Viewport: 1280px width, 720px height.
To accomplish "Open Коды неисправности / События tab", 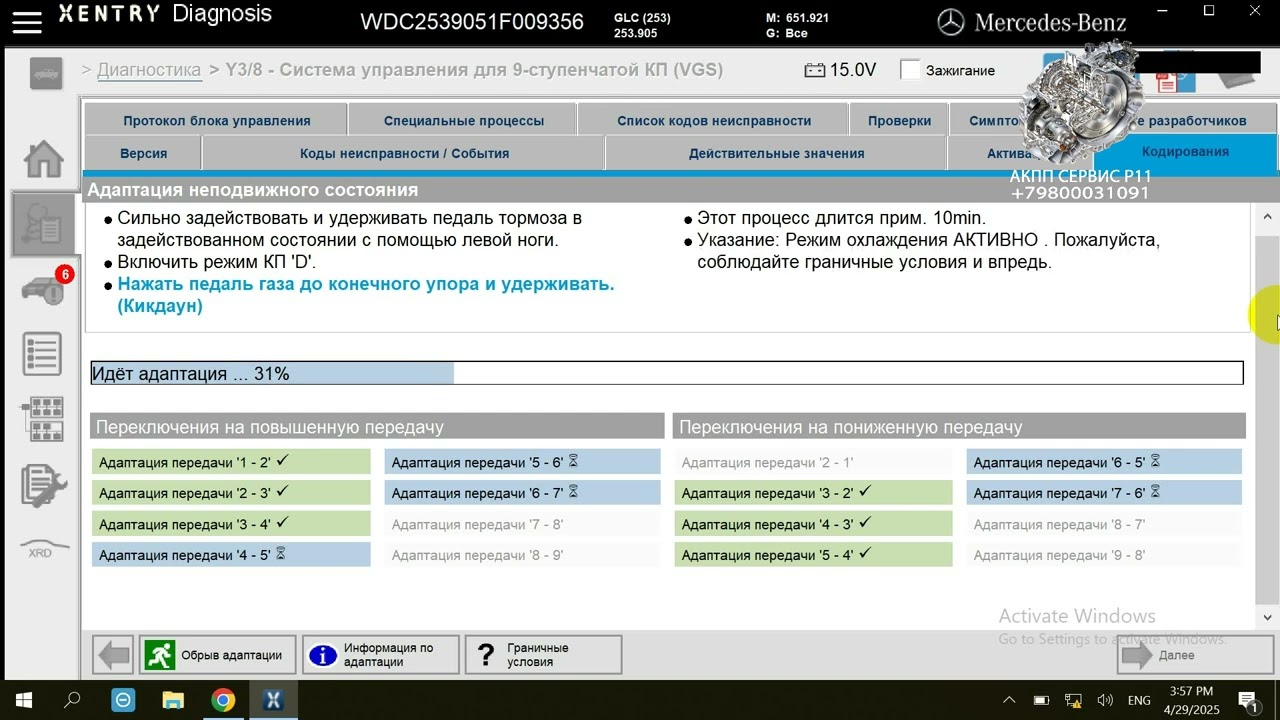I will [405, 153].
